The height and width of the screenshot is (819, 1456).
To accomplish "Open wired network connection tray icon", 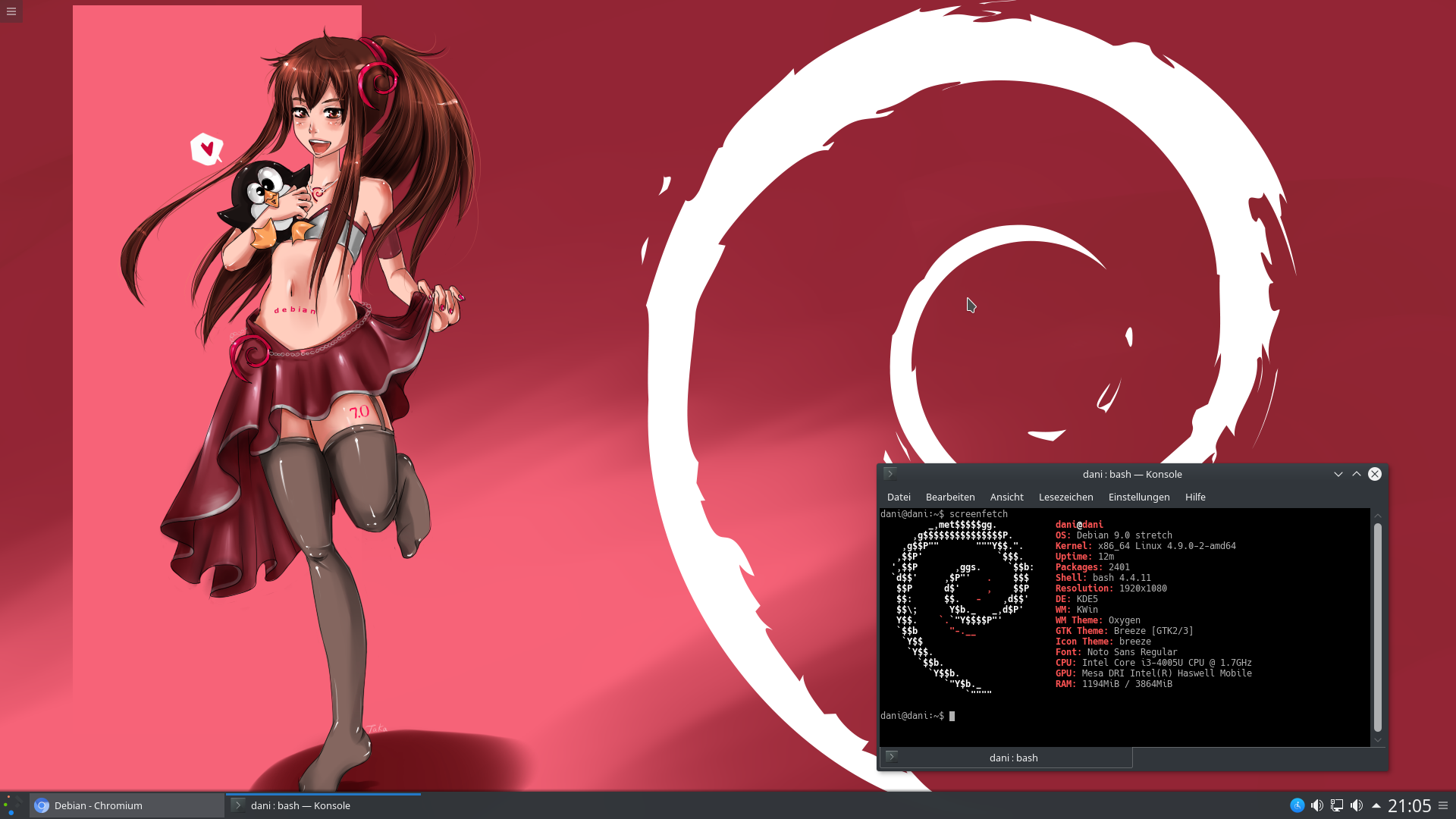I will (1337, 805).
